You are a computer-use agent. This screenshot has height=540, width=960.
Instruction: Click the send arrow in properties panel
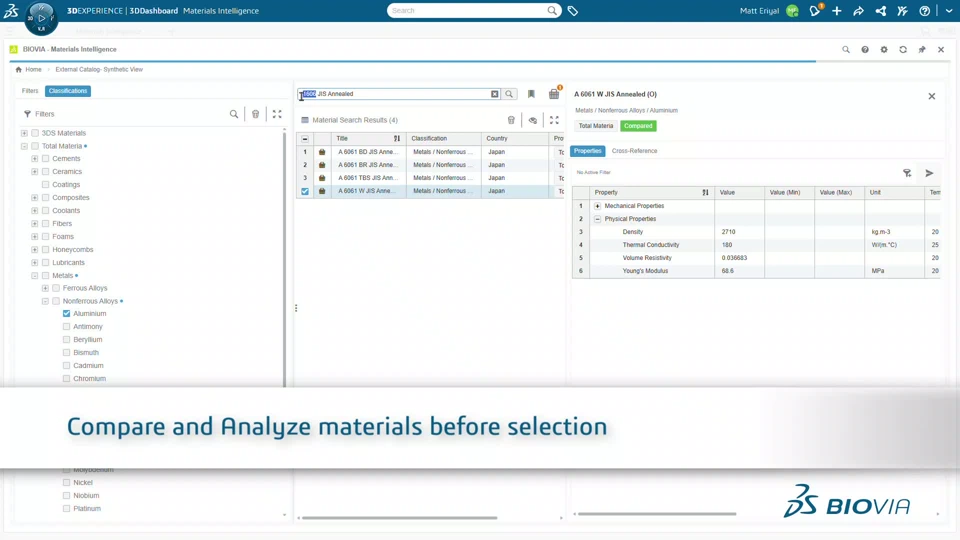click(x=929, y=173)
